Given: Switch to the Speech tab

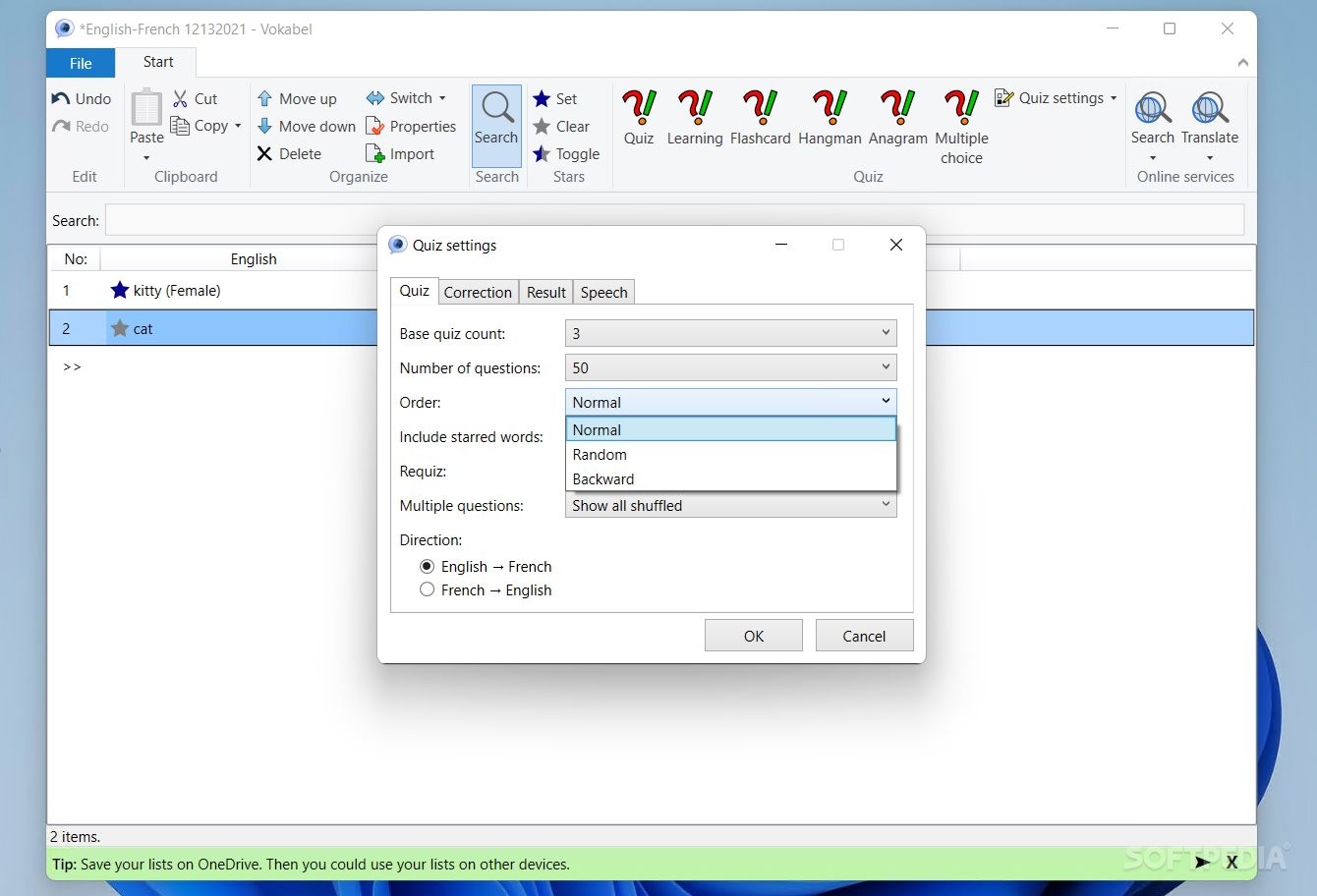Looking at the screenshot, I should pyautogui.click(x=603, y=292).
